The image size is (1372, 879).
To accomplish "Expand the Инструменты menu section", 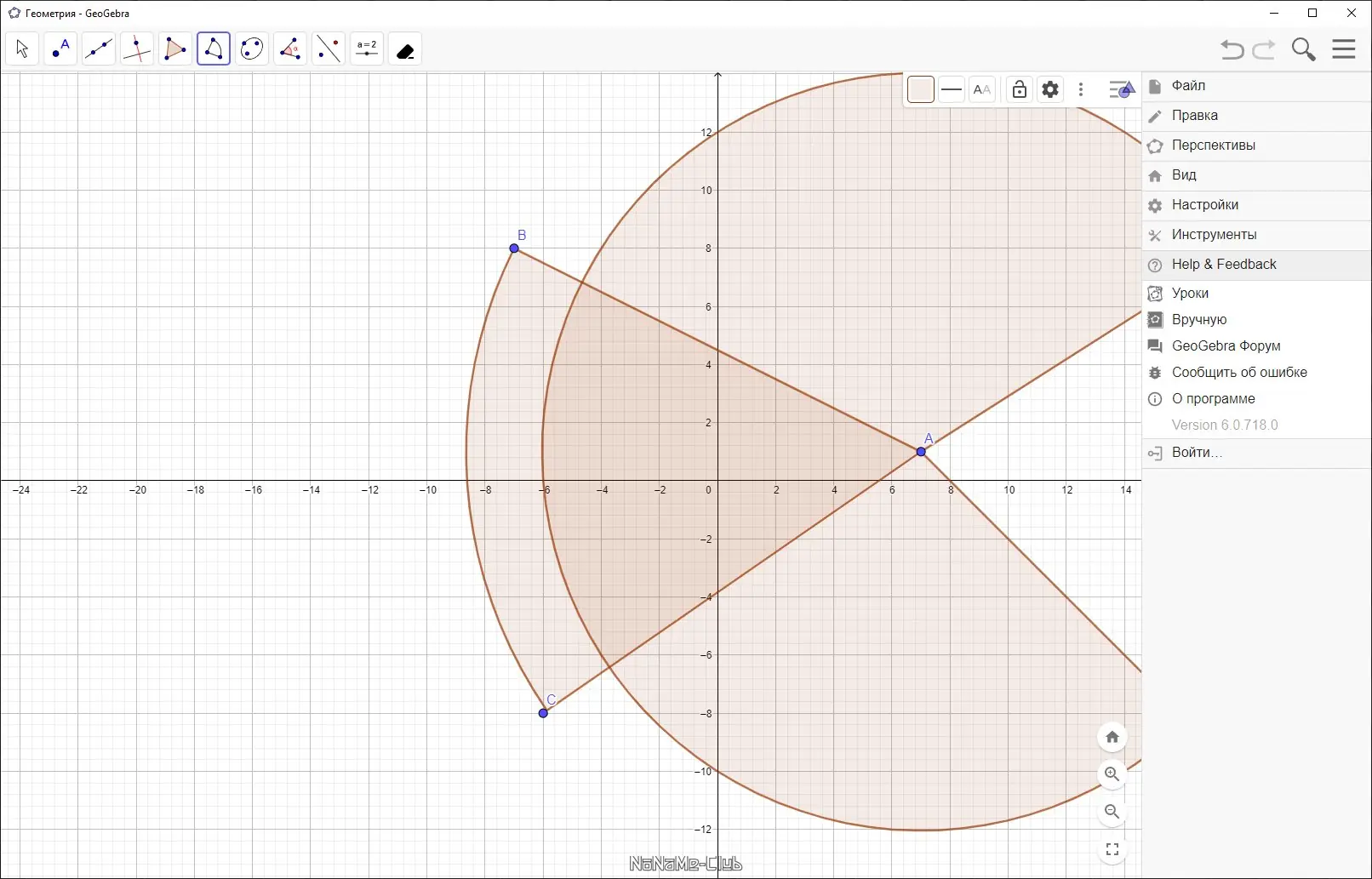I will [x=1257, y=235].
